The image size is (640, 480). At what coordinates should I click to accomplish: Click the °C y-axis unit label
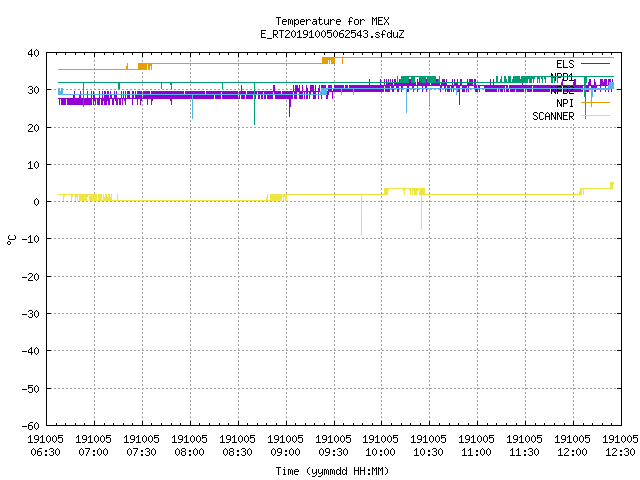click(12, 240)
